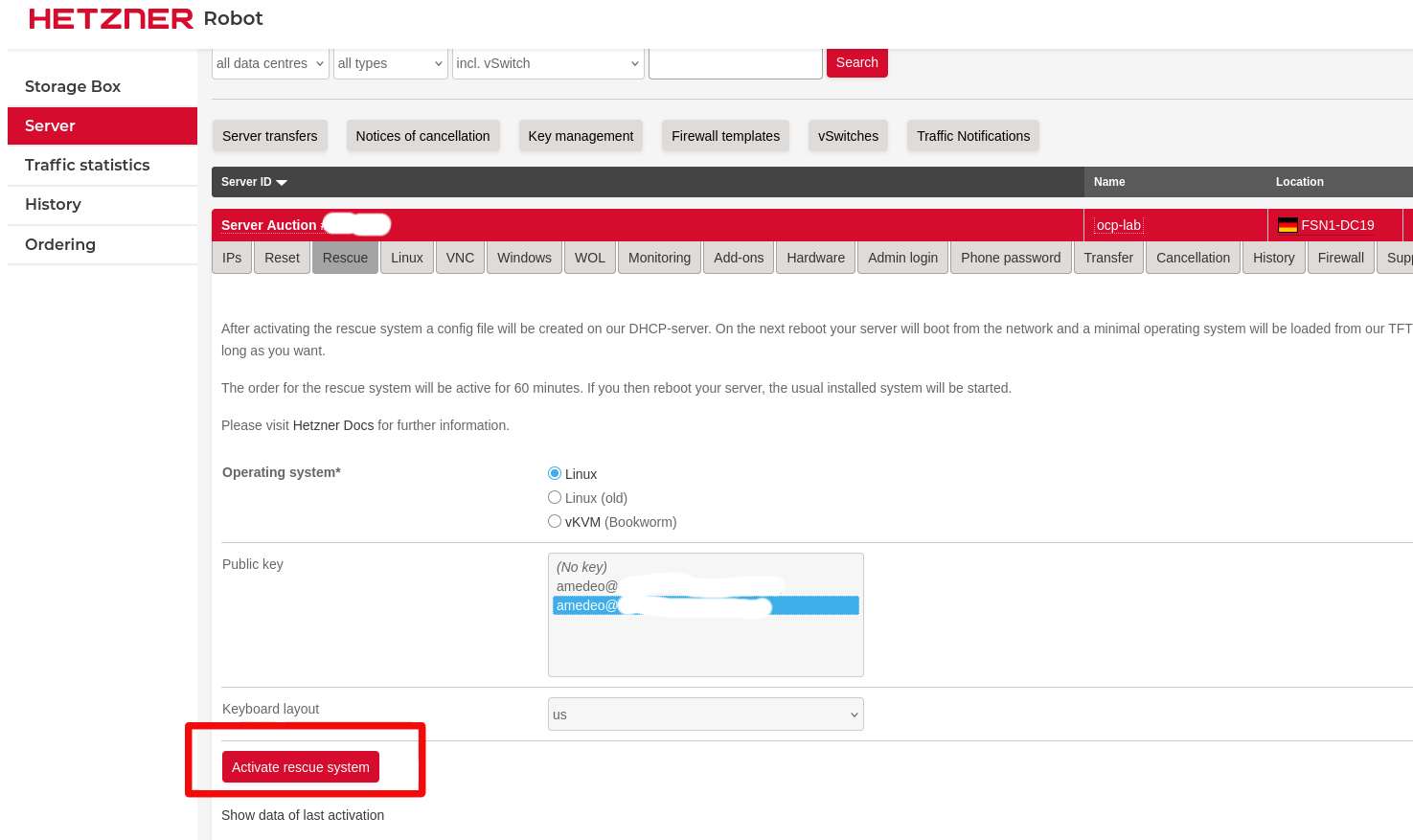
Task: Open Key management
Action: (581, 136)
